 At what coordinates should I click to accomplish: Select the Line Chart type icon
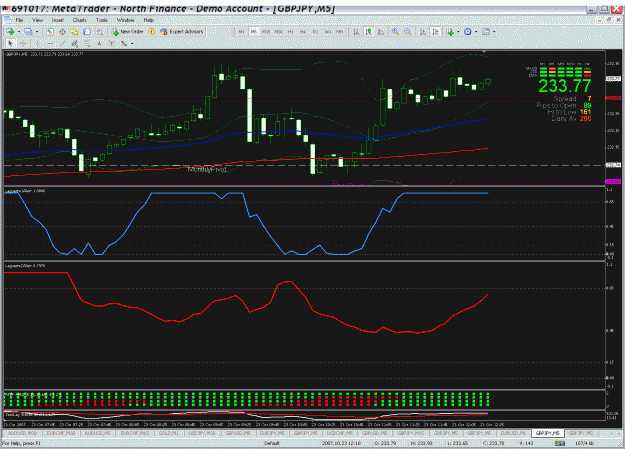[x=381, y=32]
